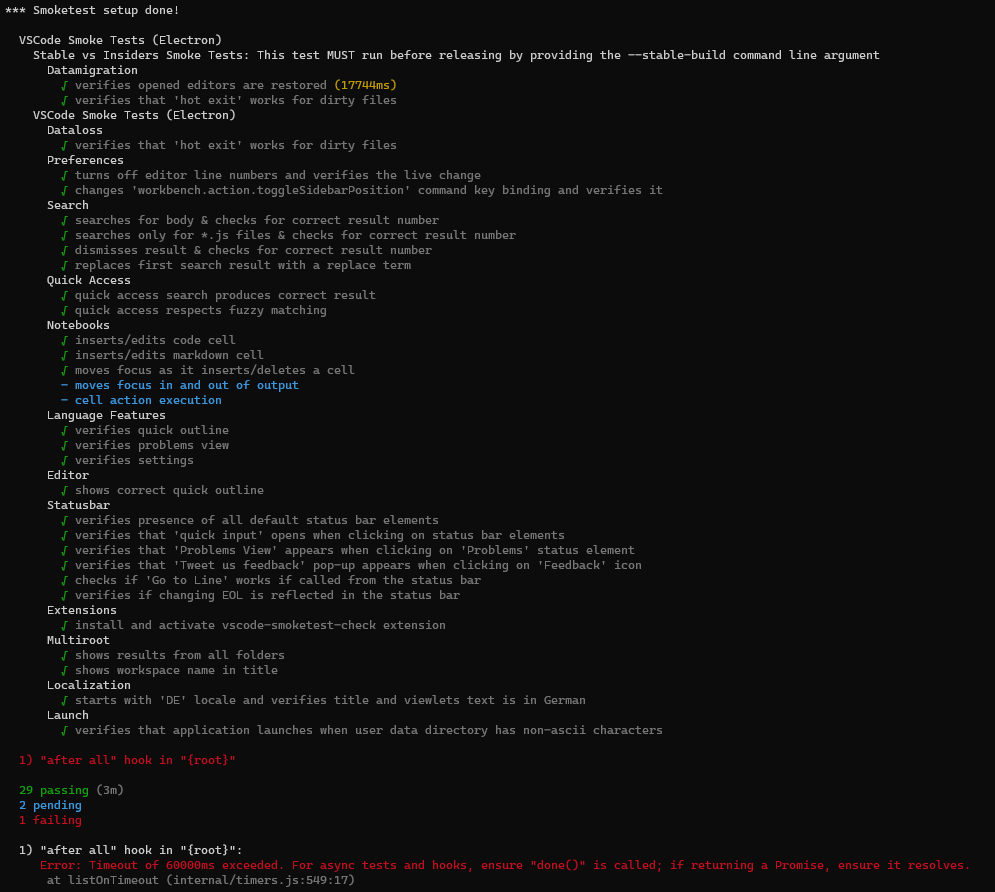Image resolution: width=995 pixels, height=892 pixels.
Task: Select the 'Quick Access' suite heading
Action: (x=89, y=280)
